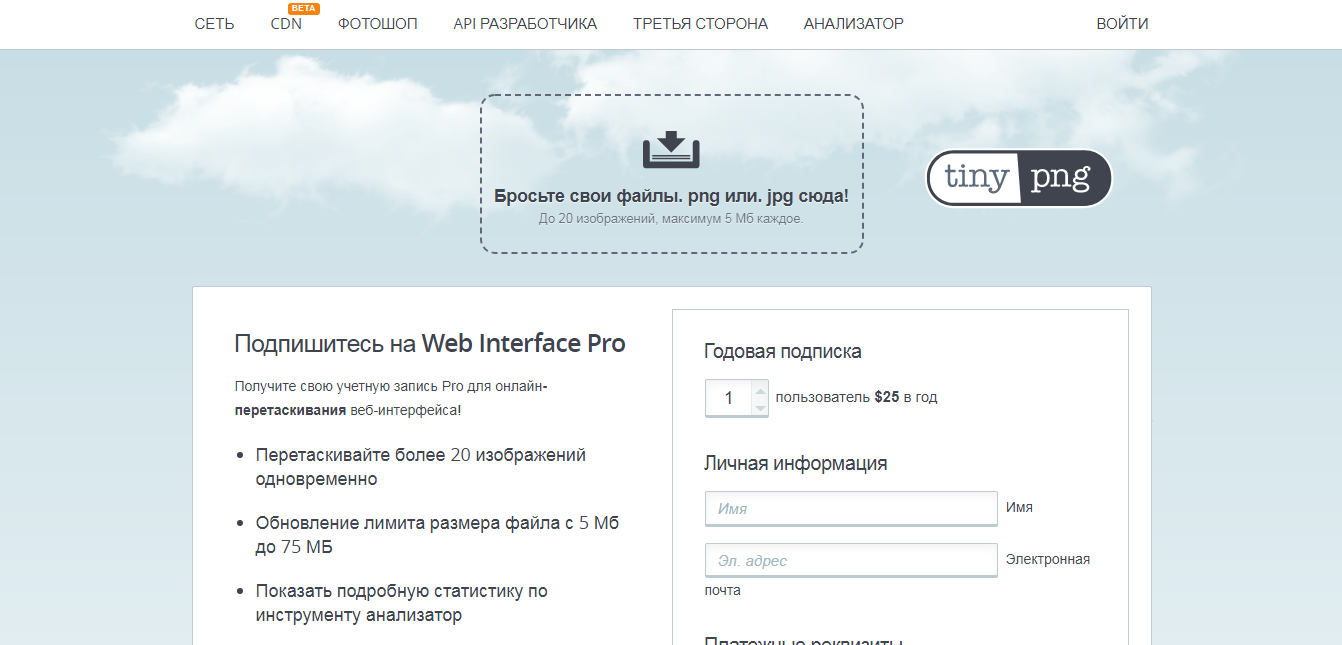Open the CDN beta menu item
This screenshot has height=645, width=1342.
coord(286,23)
